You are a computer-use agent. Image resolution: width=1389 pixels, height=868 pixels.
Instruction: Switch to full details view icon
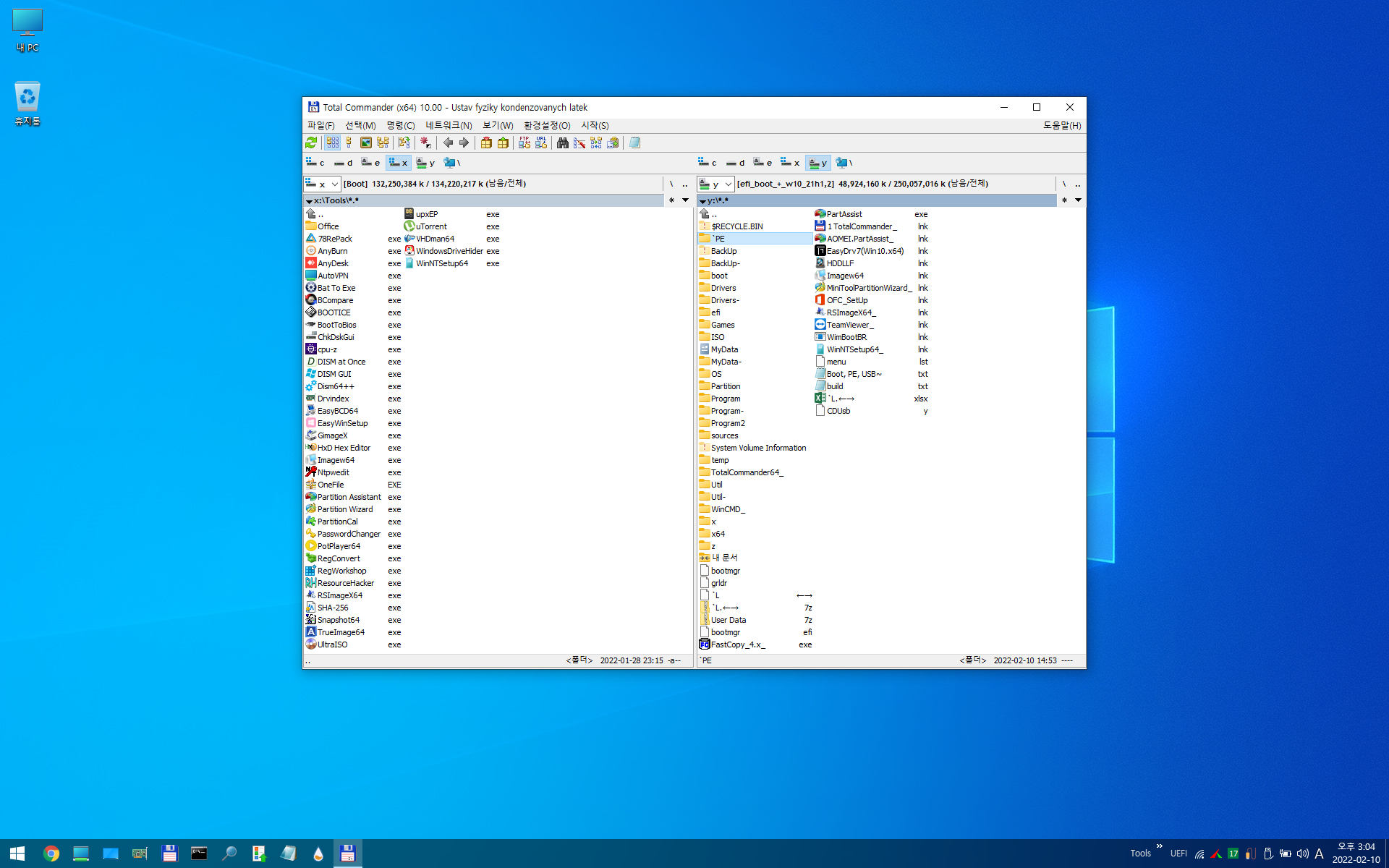coord(349,143)
